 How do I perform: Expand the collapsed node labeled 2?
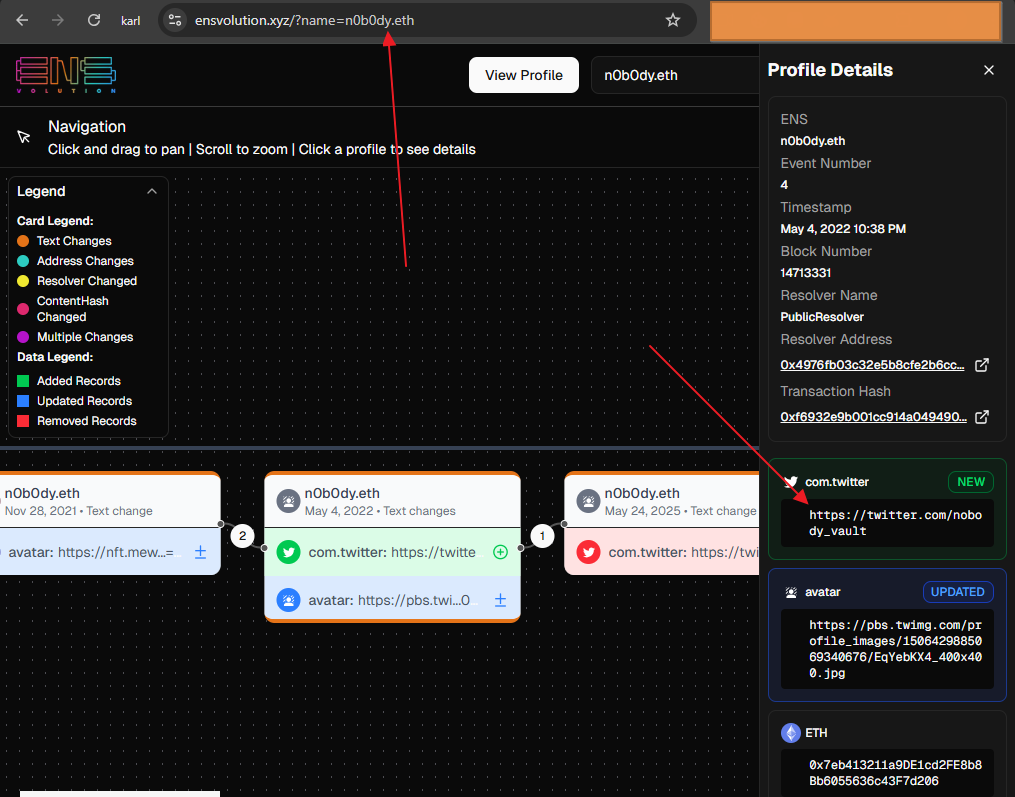click(x=242, y=535)
